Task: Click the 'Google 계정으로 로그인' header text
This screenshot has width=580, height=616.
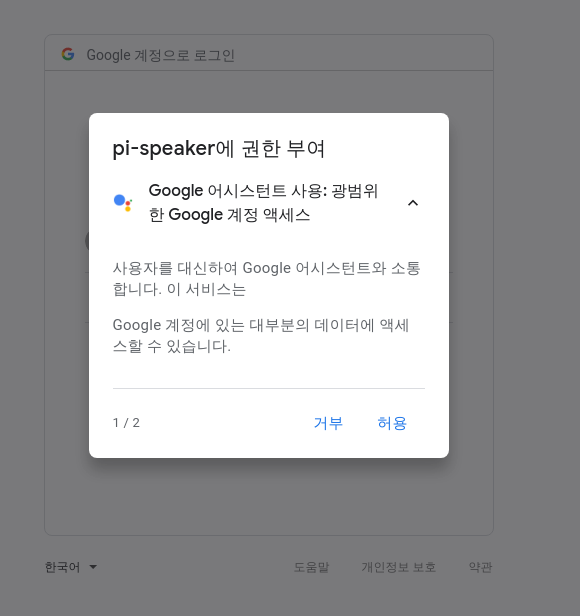Action: coord(160,55)
